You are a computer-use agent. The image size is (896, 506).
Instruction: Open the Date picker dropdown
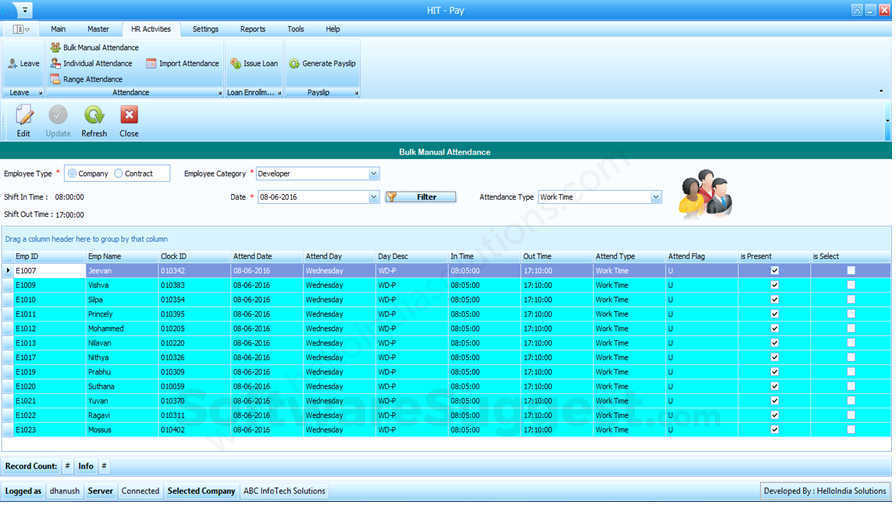tap(374, 197)
